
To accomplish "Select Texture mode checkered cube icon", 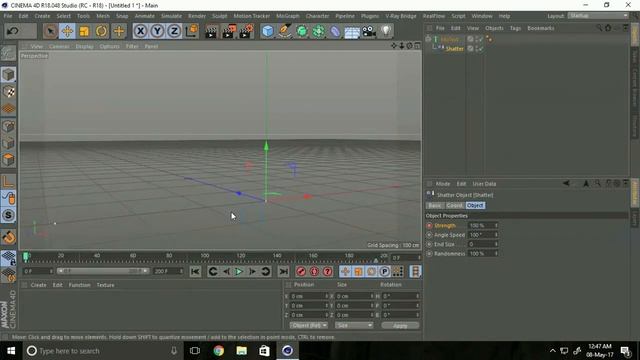I will (9, 92).
